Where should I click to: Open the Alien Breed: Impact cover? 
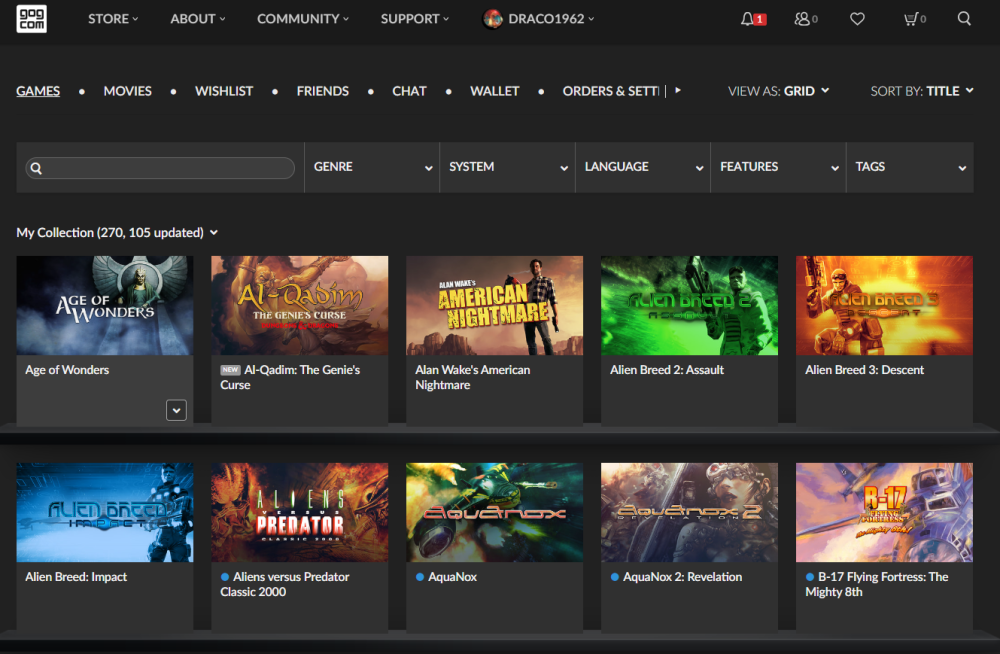(105, 512)
